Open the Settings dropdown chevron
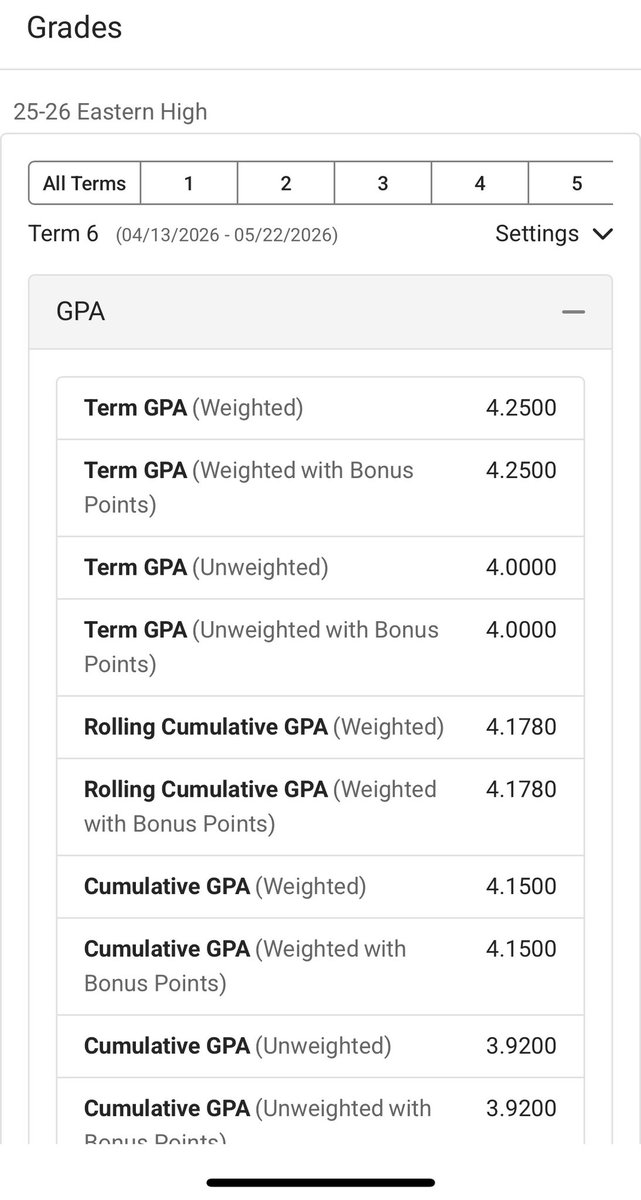 [x=602, y=234]
